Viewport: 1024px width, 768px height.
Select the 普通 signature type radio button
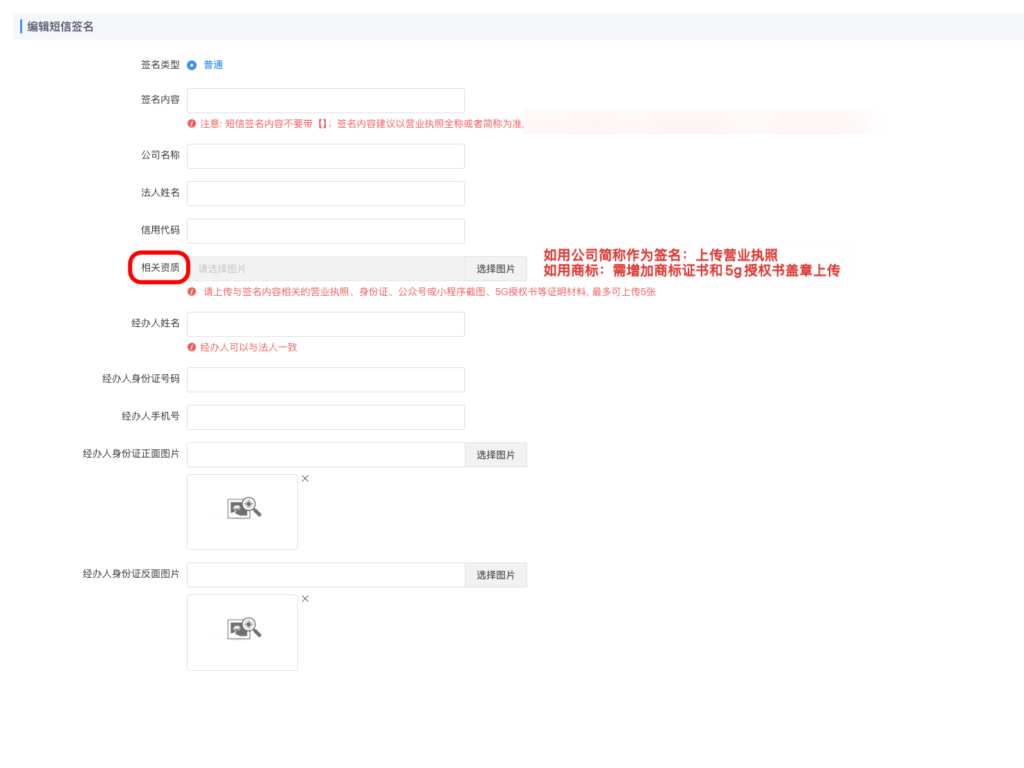pos(192,65)
